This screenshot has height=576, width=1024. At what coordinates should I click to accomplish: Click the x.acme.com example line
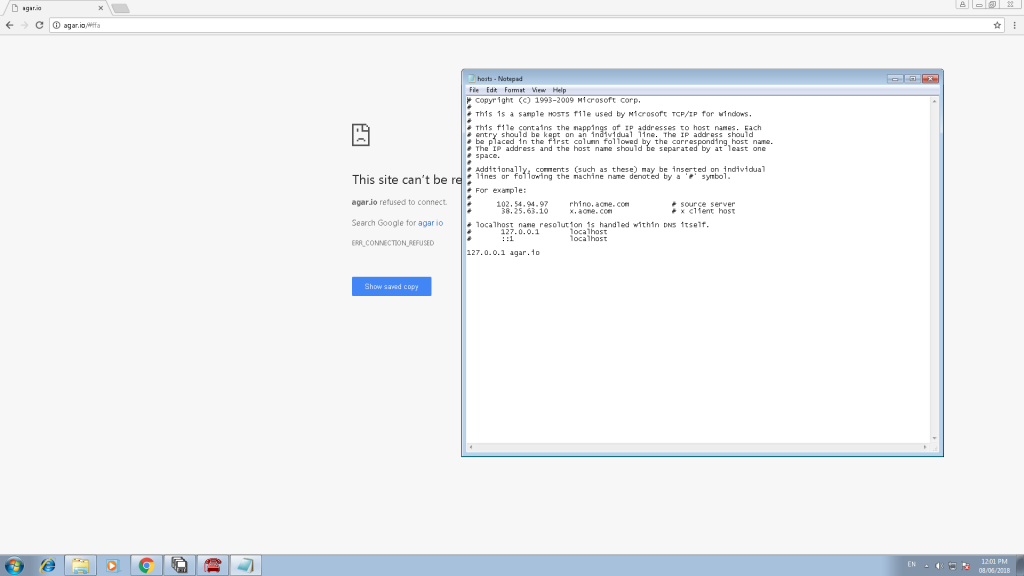click(601, 211)
